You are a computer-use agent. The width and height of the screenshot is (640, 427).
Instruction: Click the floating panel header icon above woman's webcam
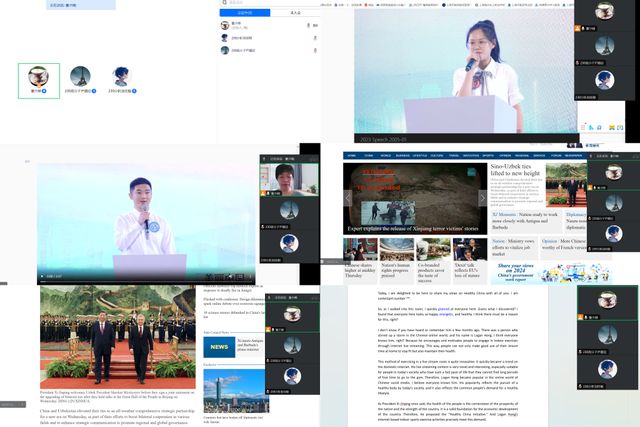pos(264,159)
